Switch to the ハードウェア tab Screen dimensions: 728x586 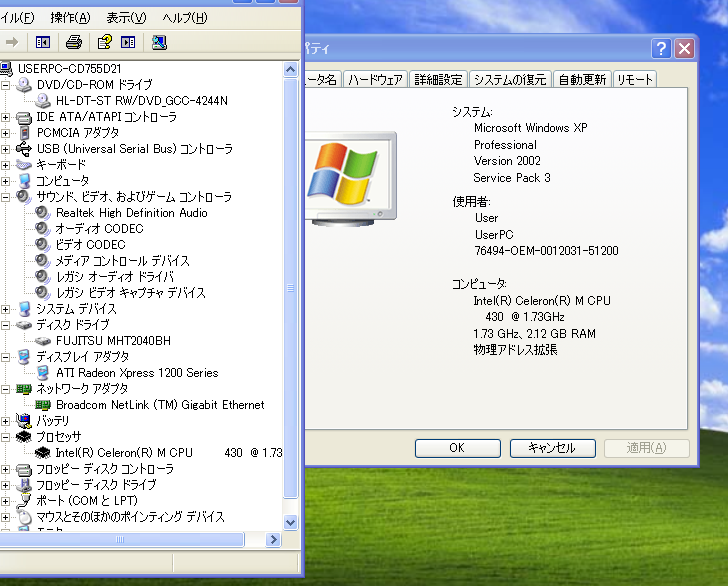coord(375,79)
